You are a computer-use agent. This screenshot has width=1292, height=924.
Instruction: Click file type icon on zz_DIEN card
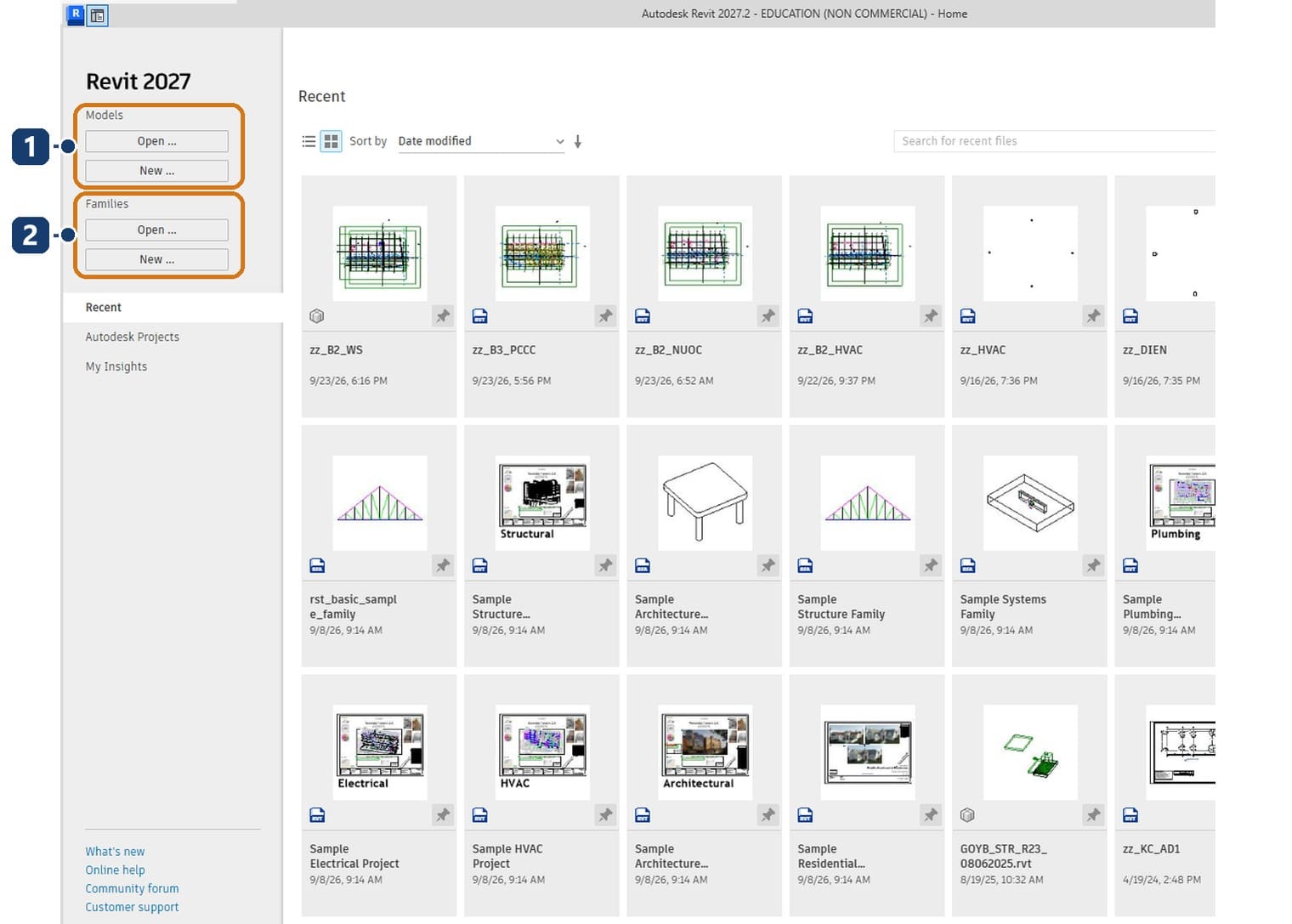click(1130, 316)
